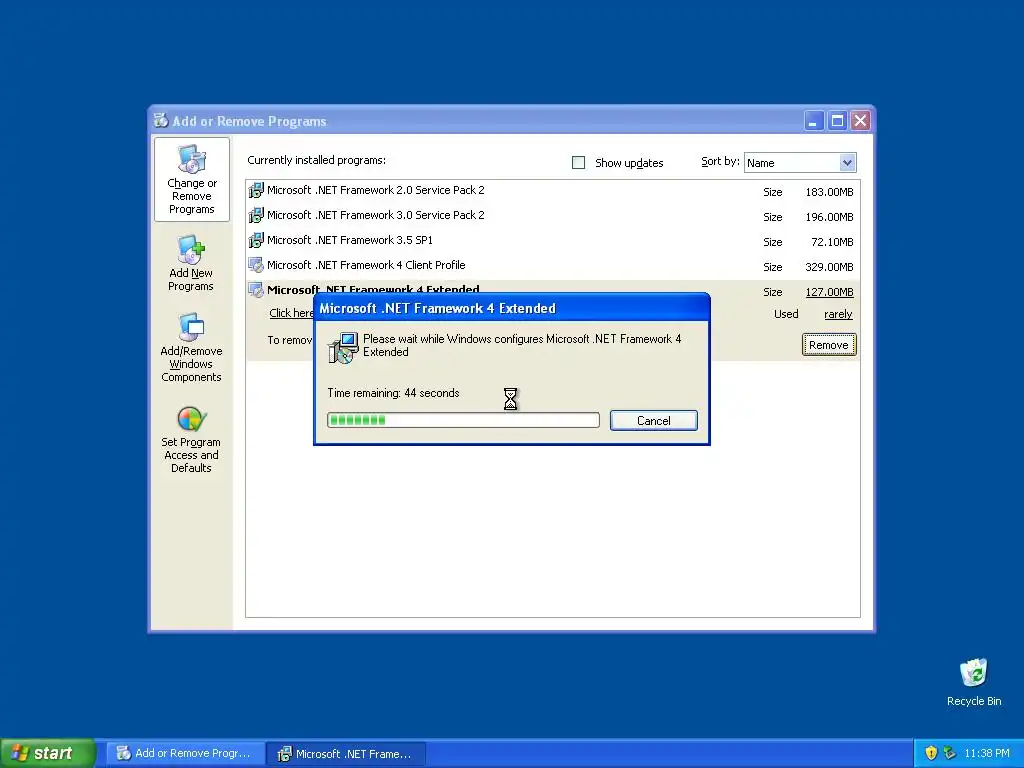Switch to Microsoft .NET Framework taskbar button

pyautogui.click(x=346, y=754)
